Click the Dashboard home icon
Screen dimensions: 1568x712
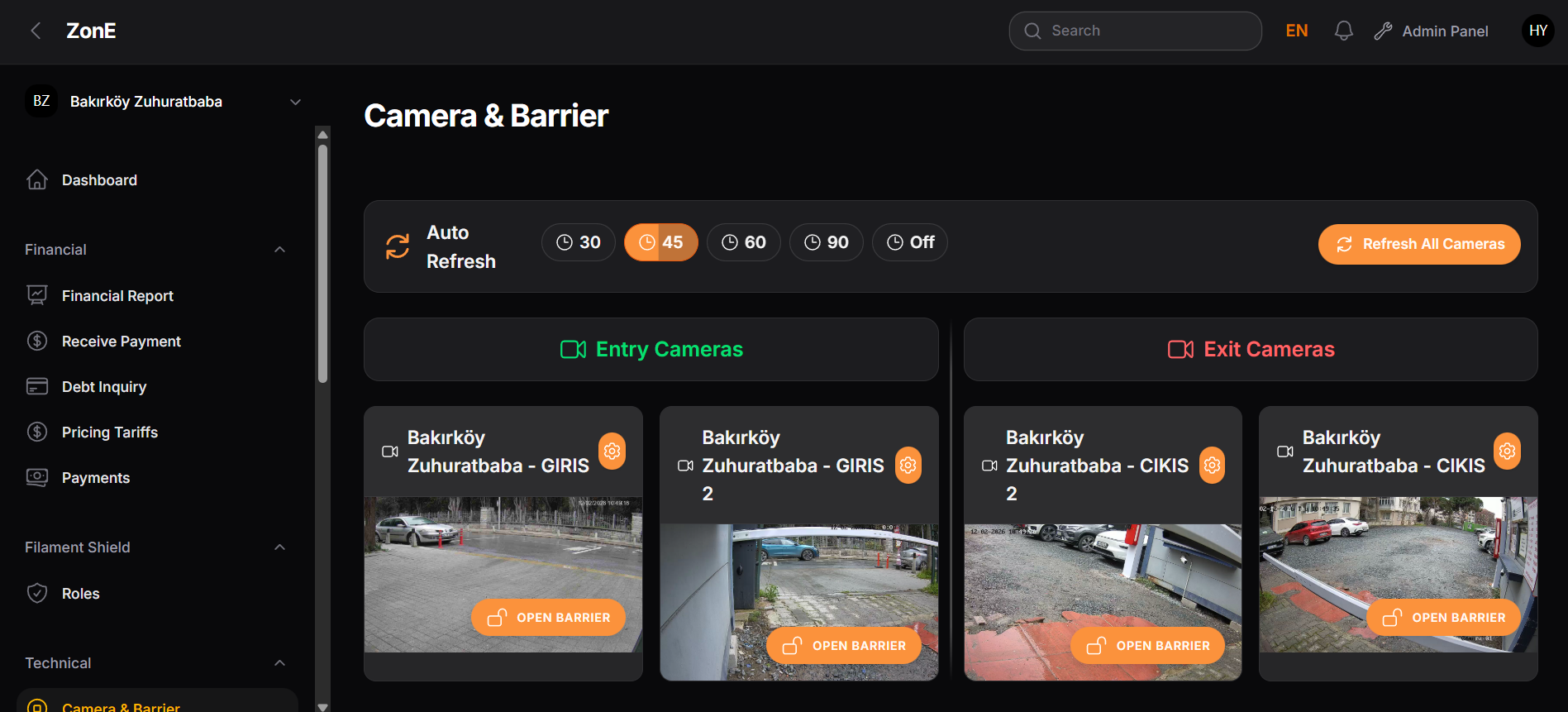tap(37, 179)
